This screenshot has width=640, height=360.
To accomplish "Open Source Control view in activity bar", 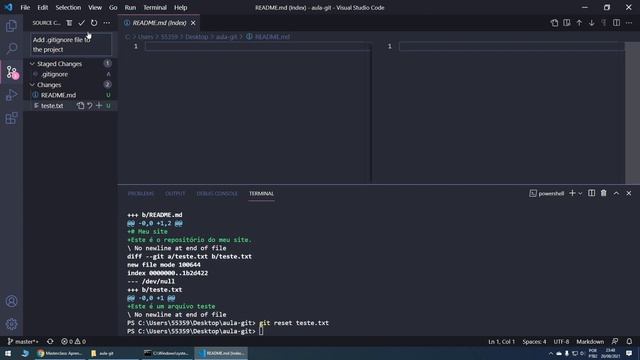I will pos(11,72).
